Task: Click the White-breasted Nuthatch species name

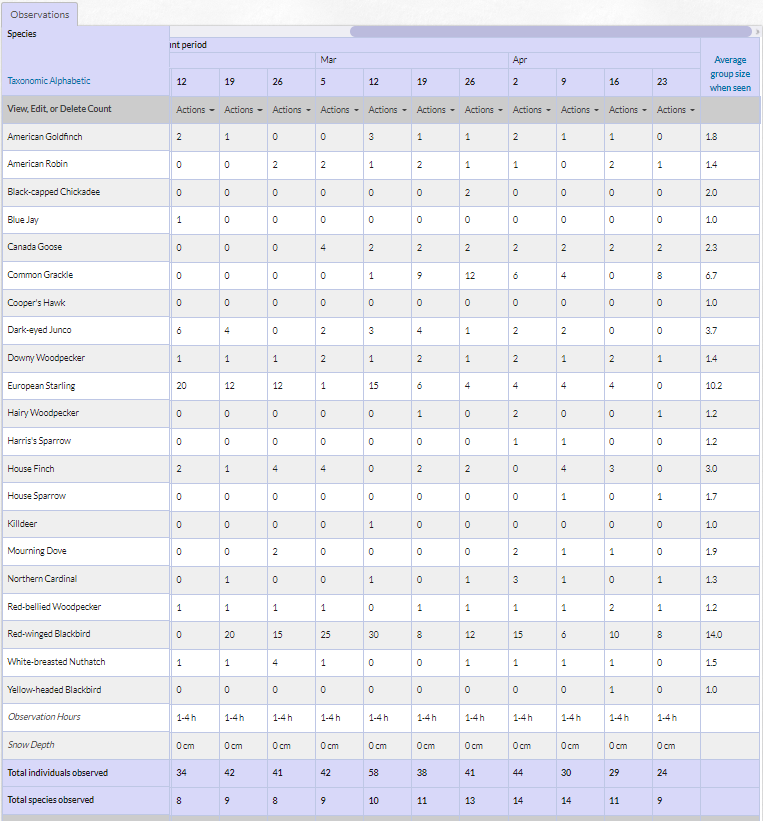Action: pyautogui.click(x=56, y=662)
